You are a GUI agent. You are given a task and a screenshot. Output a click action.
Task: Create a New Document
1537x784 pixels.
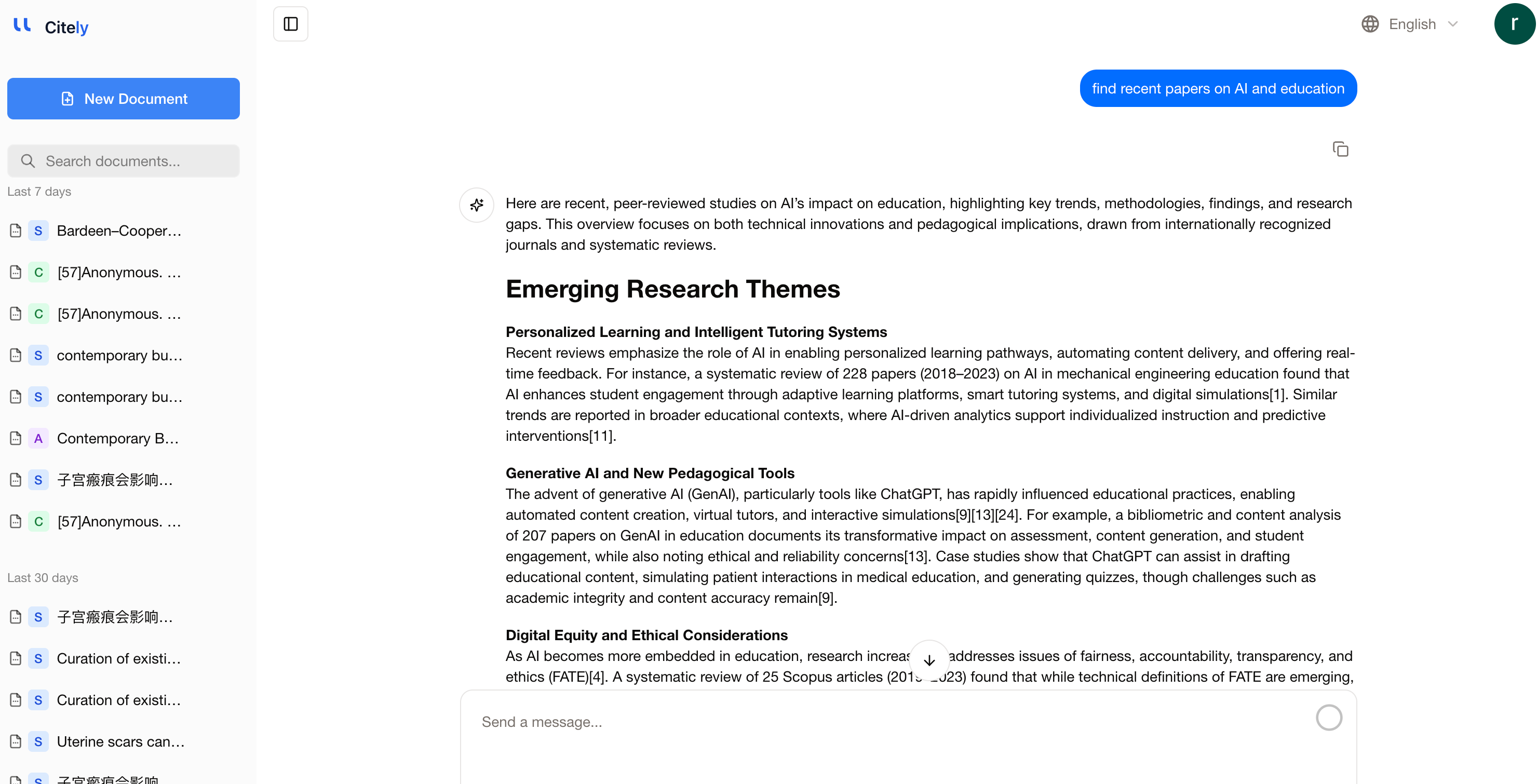(124, 99)
